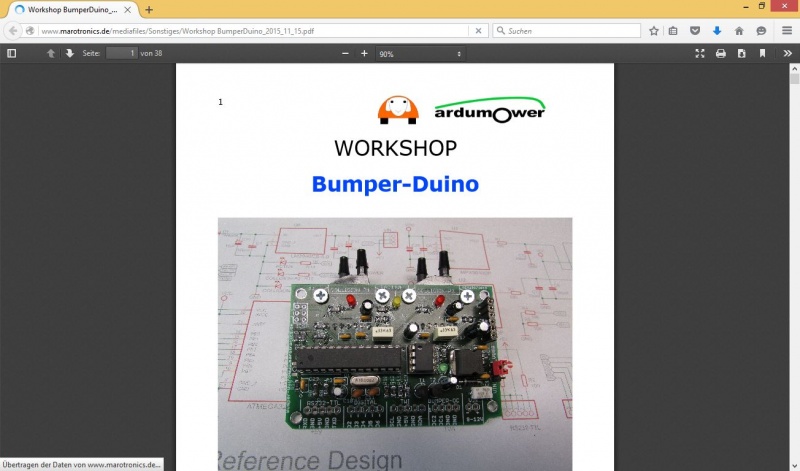Save page to Pocket
800x471 pixels.
coord(695,31)
